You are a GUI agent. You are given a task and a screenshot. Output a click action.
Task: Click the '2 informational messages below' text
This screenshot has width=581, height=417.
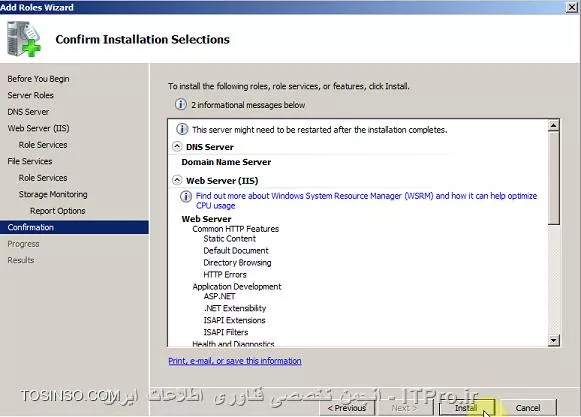pyautogui.click(x=248, y=105)
